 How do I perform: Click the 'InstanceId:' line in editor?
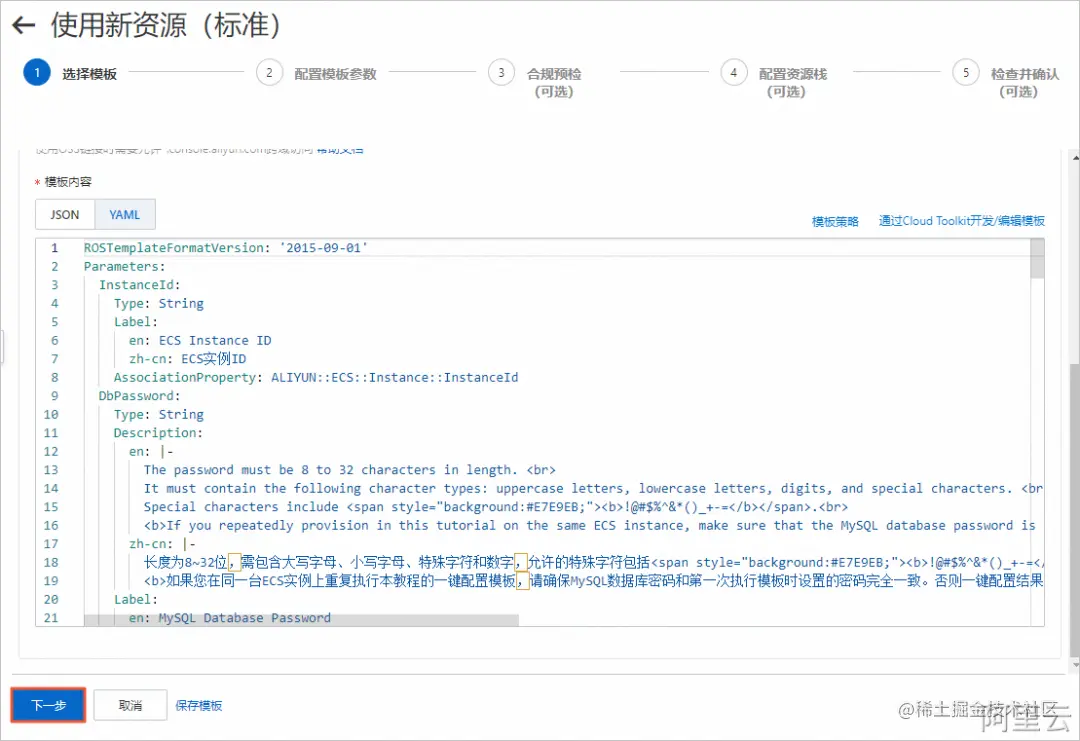coord(140,285)
